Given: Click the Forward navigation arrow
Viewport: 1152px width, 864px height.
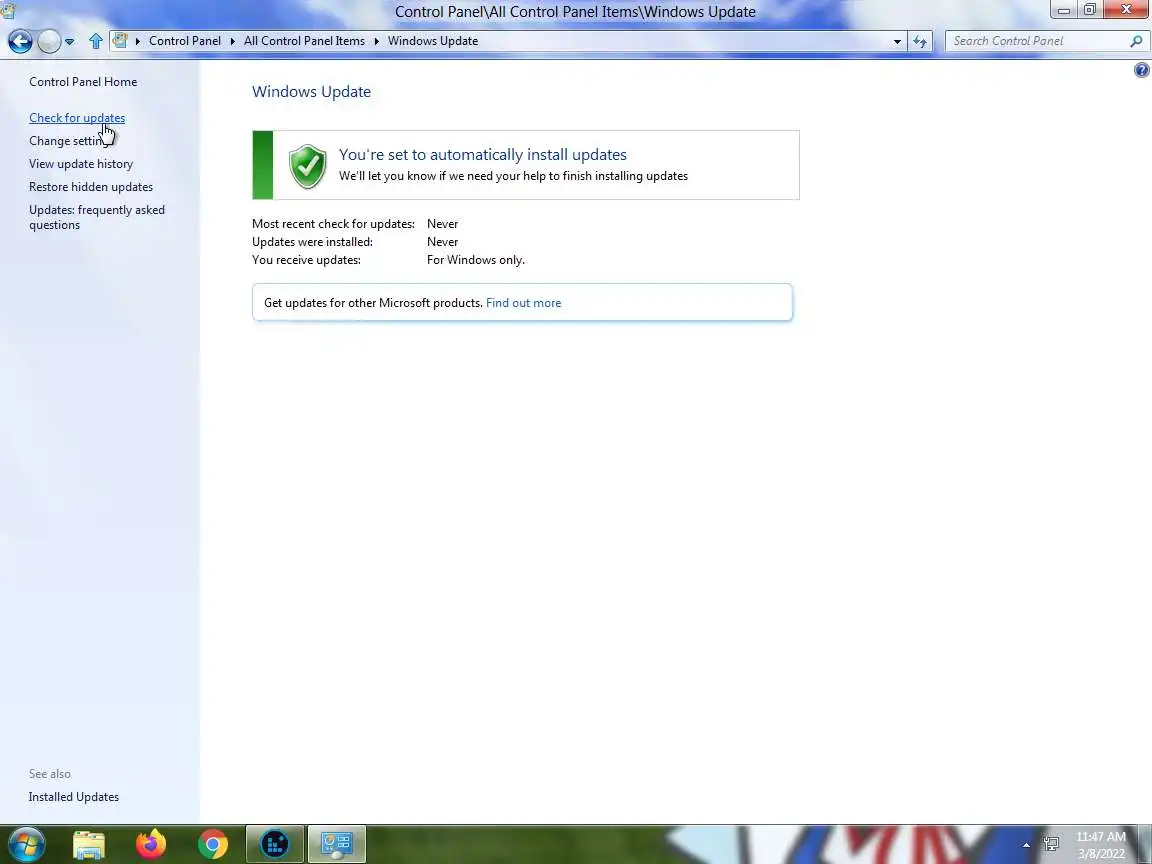Looking at the screenshot, I should pos(48,41).
